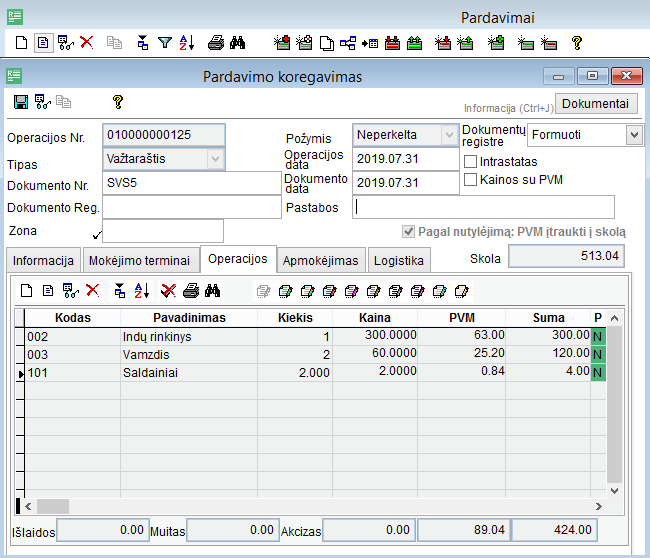Click the A-Z sort icon in operations toolbar
Screen dimensions: 650x558
[x=141, y=291]
